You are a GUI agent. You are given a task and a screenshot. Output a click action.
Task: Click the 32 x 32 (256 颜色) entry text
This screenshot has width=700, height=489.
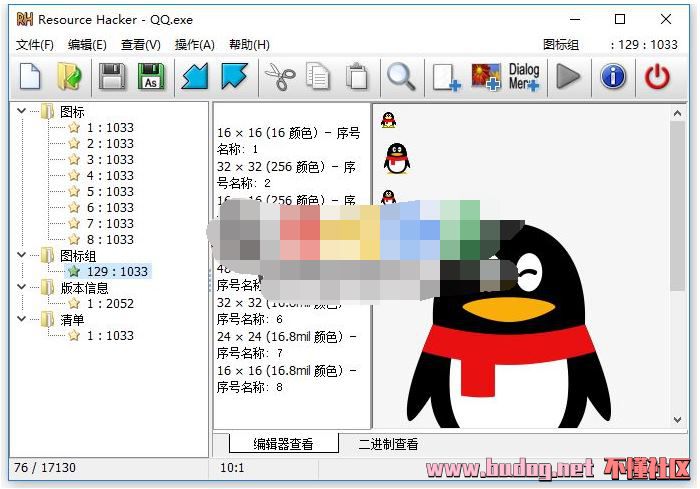tap(286, 175)
